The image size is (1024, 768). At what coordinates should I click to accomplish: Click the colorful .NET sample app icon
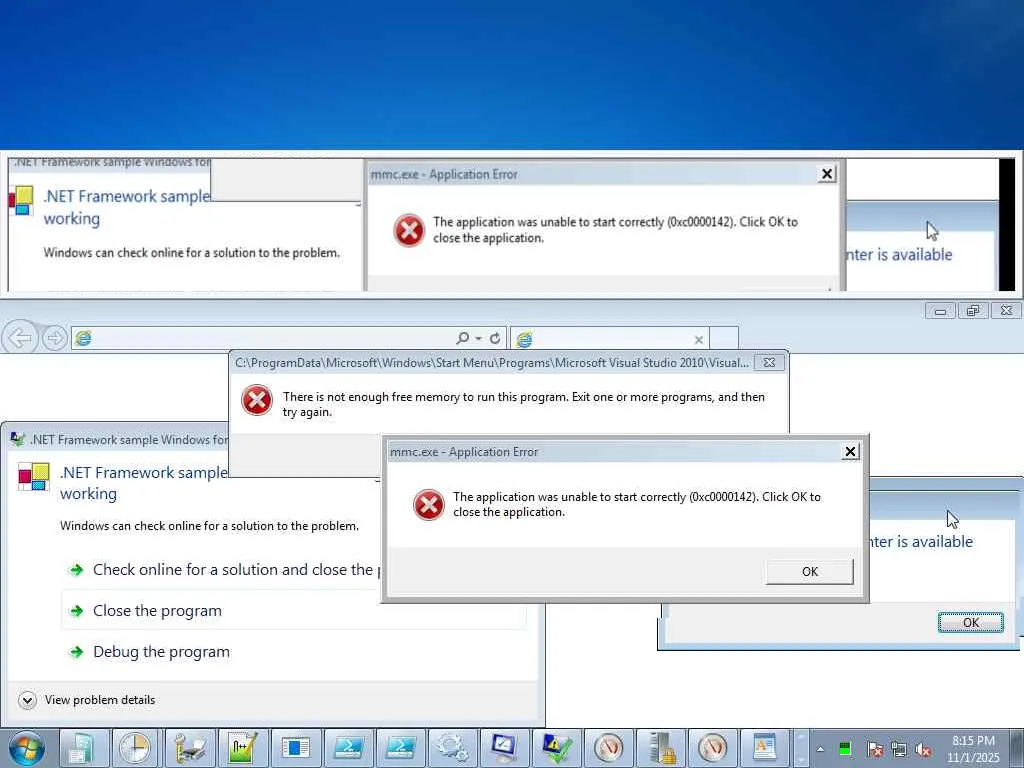click(33, 477)
